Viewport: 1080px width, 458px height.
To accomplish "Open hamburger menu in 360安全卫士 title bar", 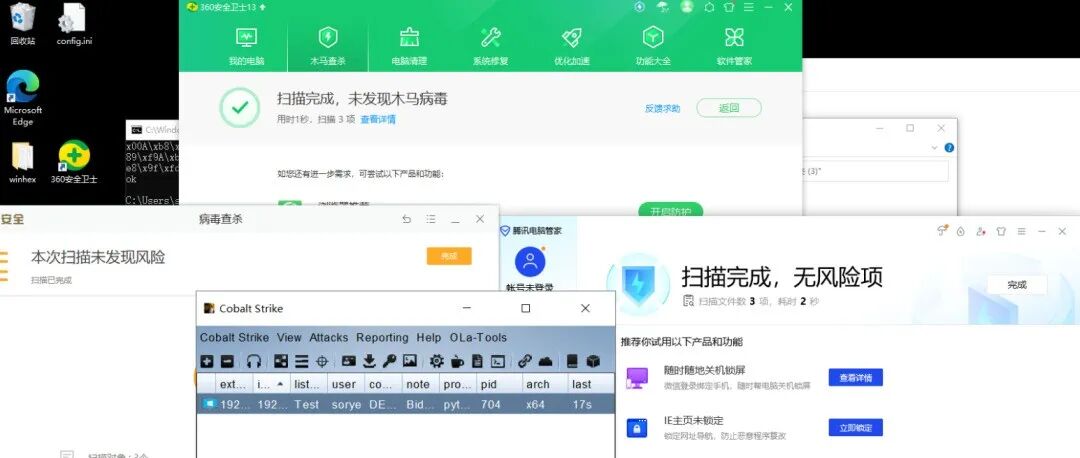I will coord(749,7).
